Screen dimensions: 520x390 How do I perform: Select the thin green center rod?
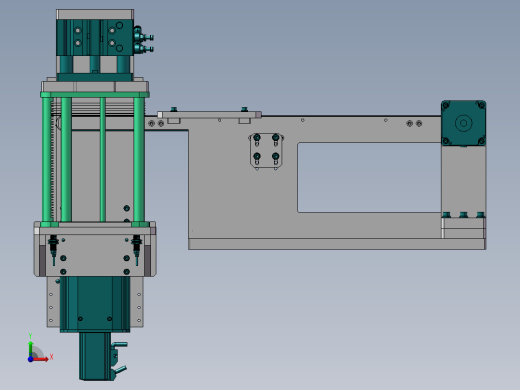point(103,159)
